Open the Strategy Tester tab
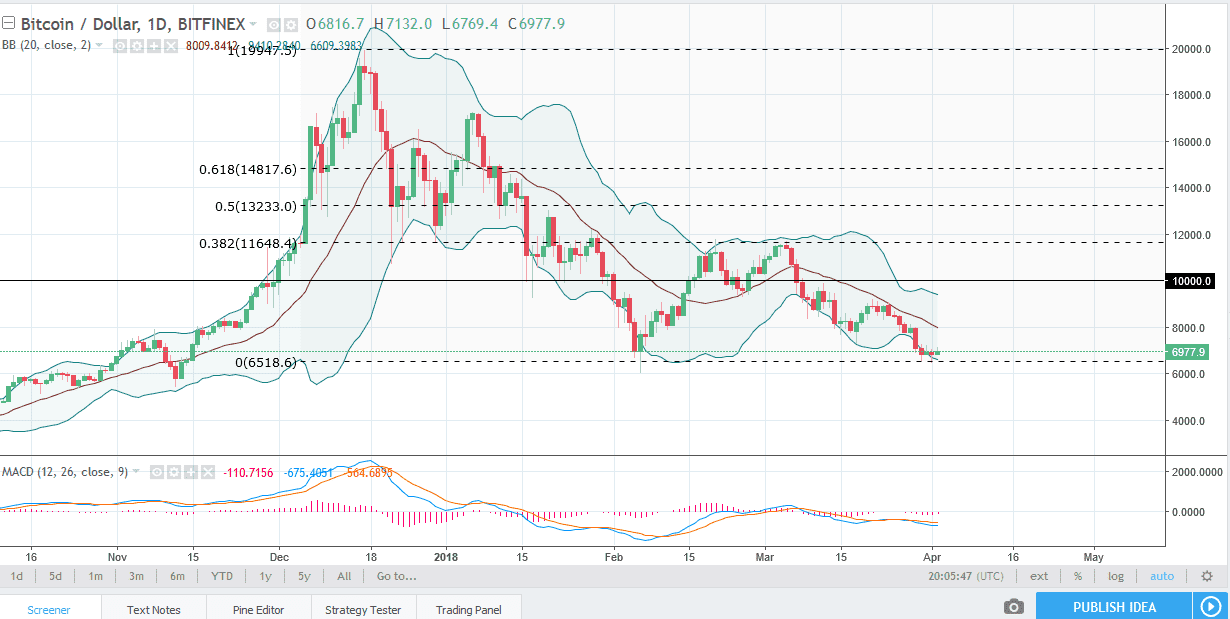This screenshot has width=1230, height=619. coord(363,608)
